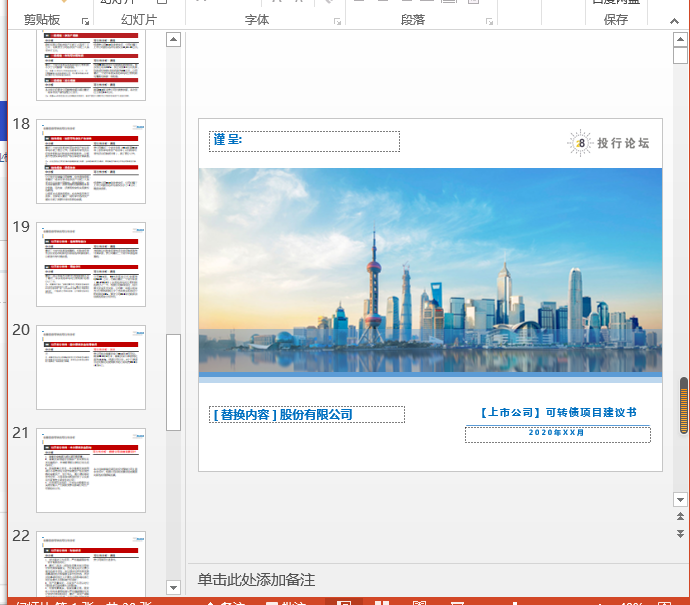
Task: Choose slide 21 thumbnail
Action: 91,470
